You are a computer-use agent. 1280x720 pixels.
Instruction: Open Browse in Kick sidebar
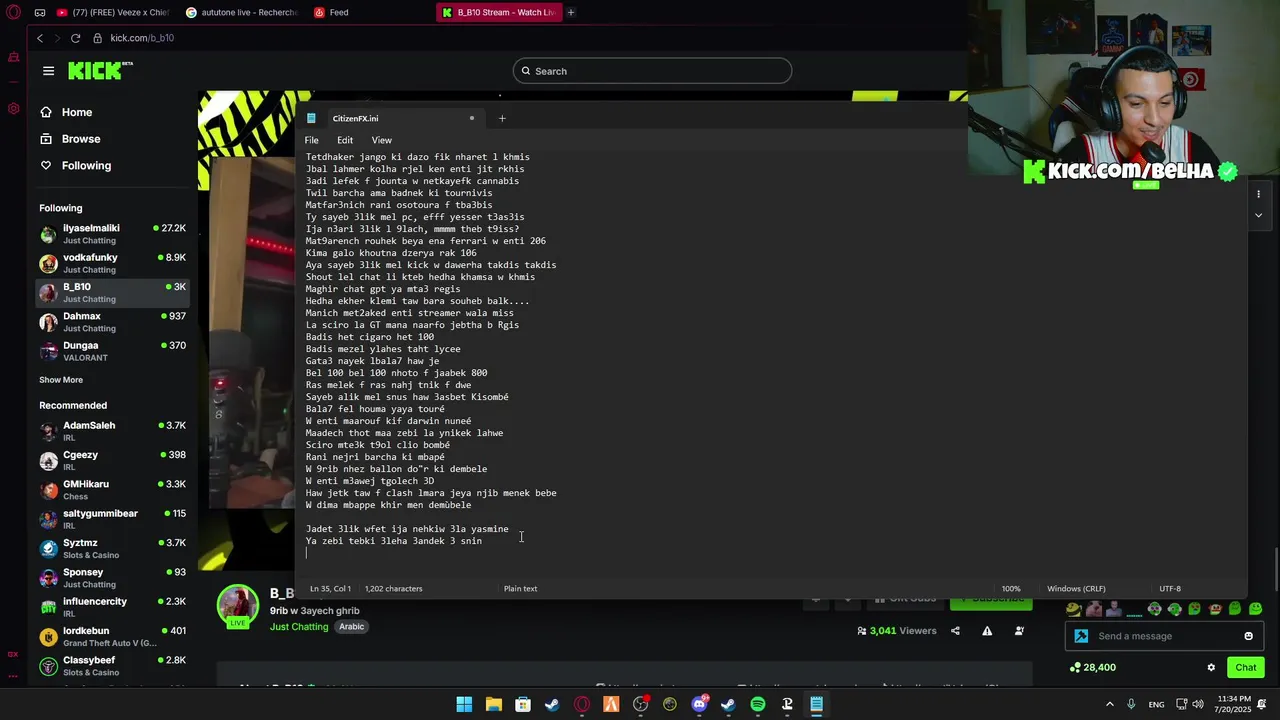pyautogui.click(x=70, y=139)
